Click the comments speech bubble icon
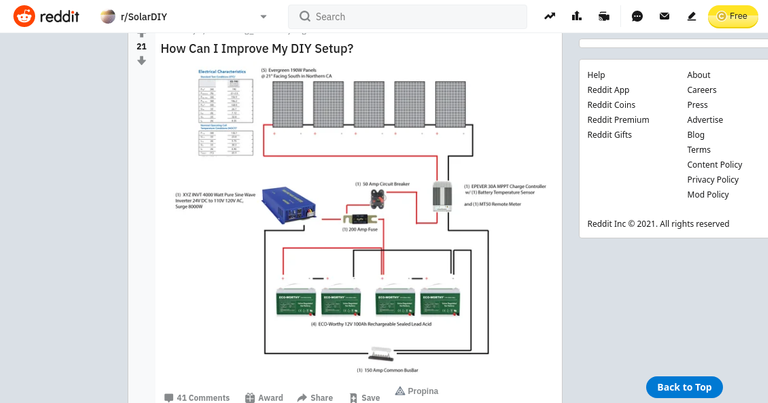768x403 pixels. point(168,398)
